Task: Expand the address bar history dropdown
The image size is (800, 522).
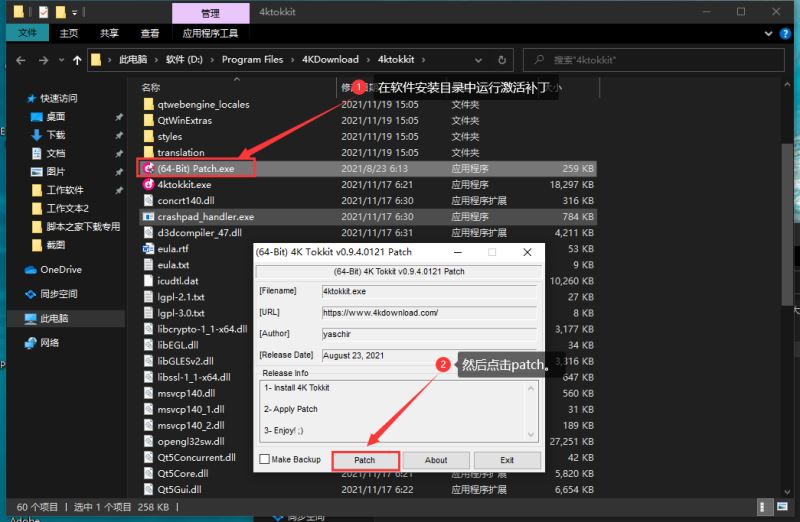Action: [x=478, y=60]
